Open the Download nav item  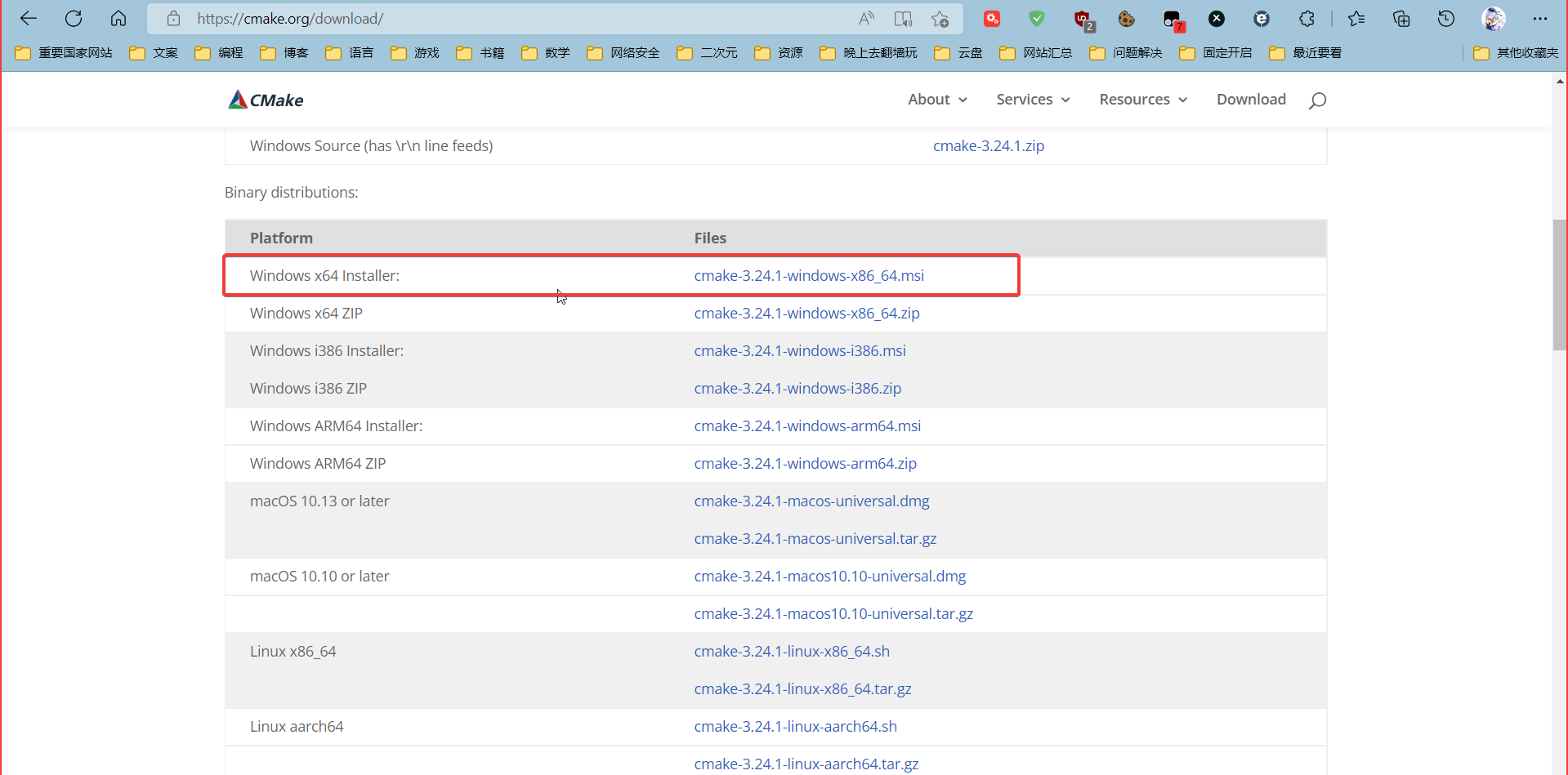click(x=1251, y=100)
